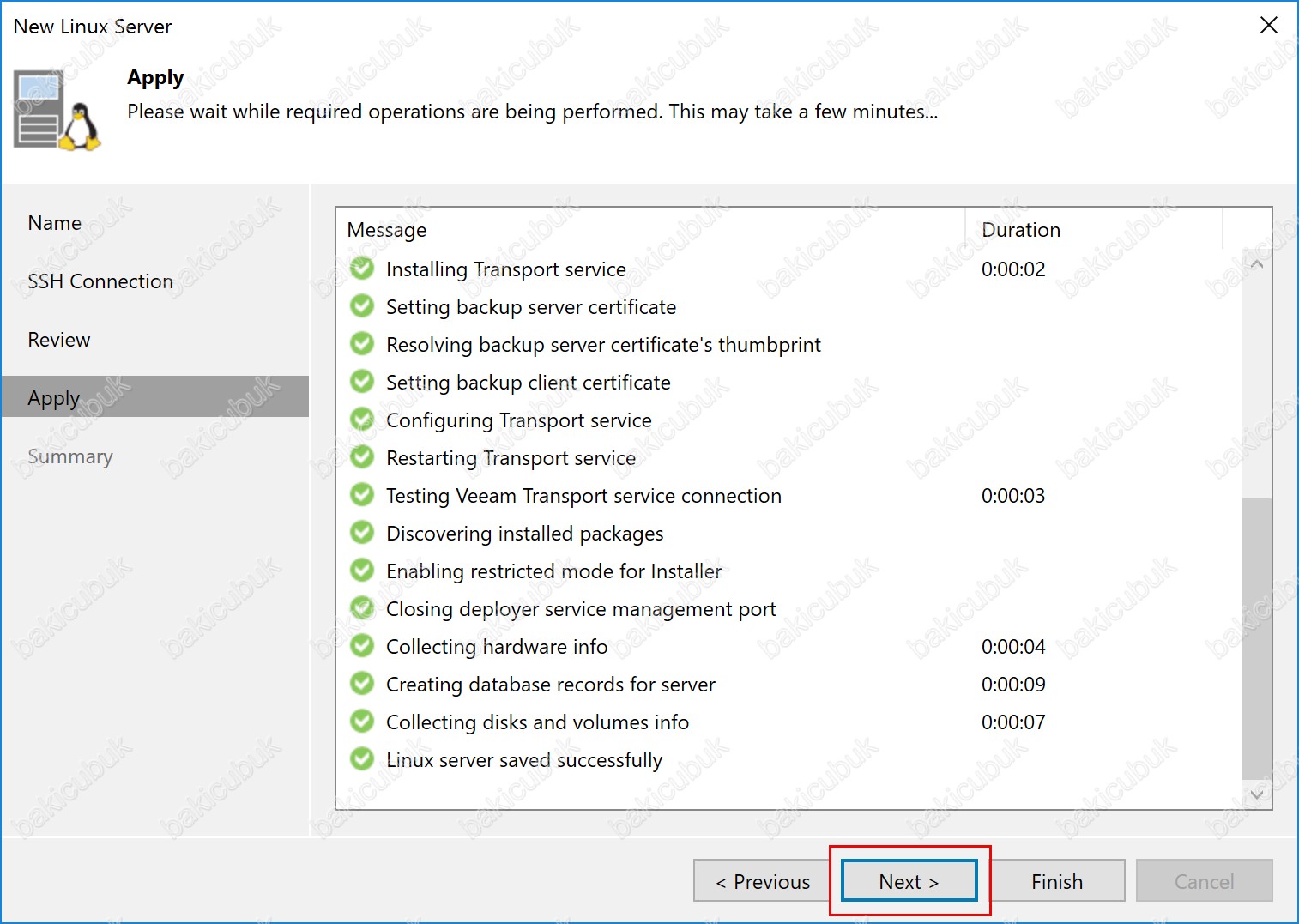
Task: Click success icon beside Installing Transport service
Action: pyautogui.click(x=362, y=269)
